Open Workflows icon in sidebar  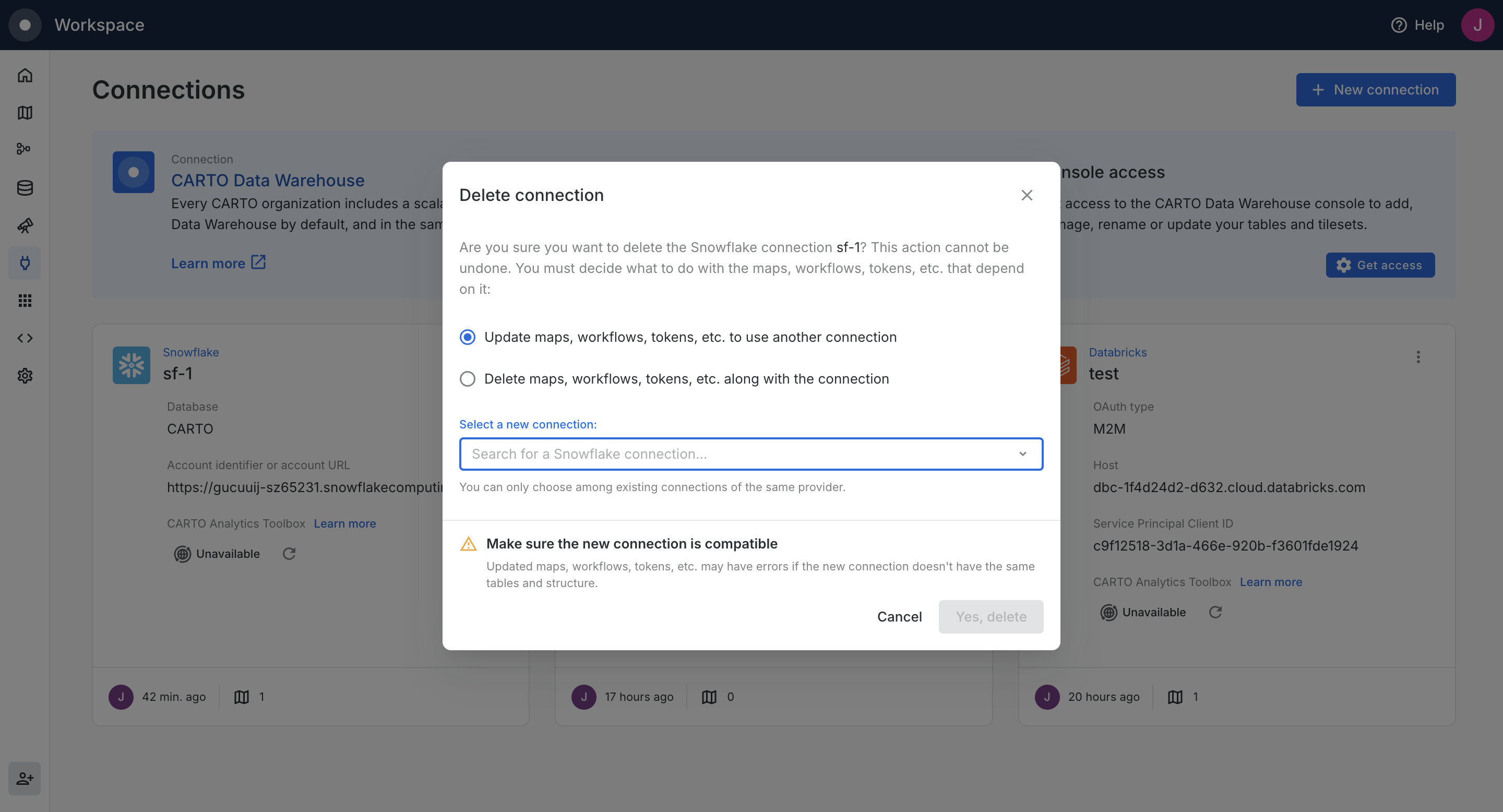(x=25, y=149)
